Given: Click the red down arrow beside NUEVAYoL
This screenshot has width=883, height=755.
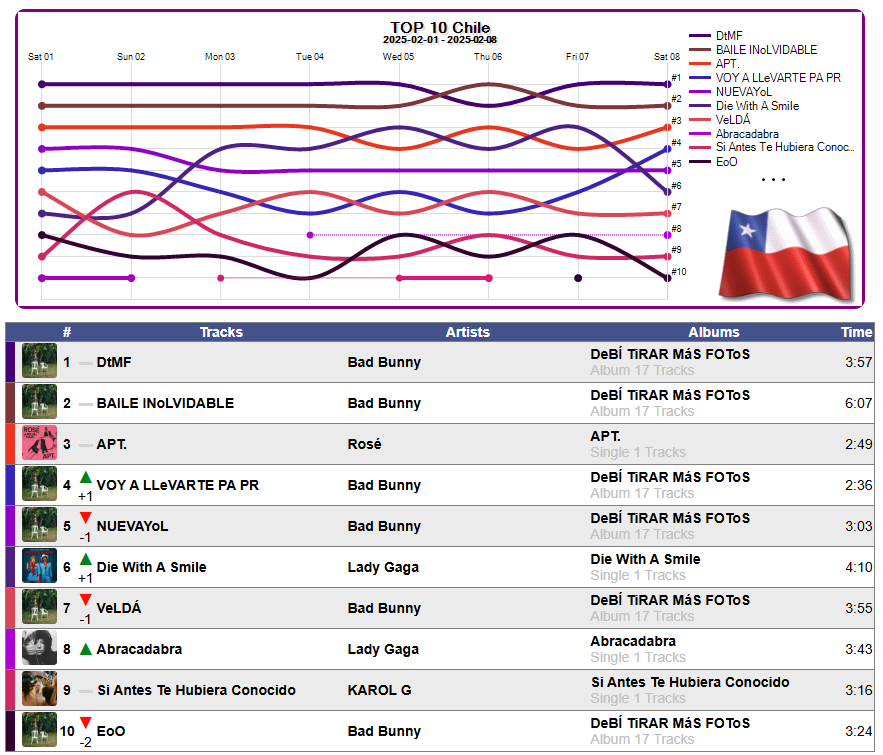Looking at the screenshot, I should pyautogui.click(x=86, y=518).
